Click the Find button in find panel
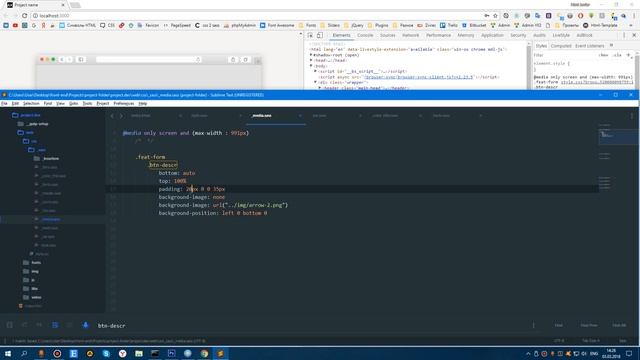Screen dimensions: 640x360 (558, 325)
